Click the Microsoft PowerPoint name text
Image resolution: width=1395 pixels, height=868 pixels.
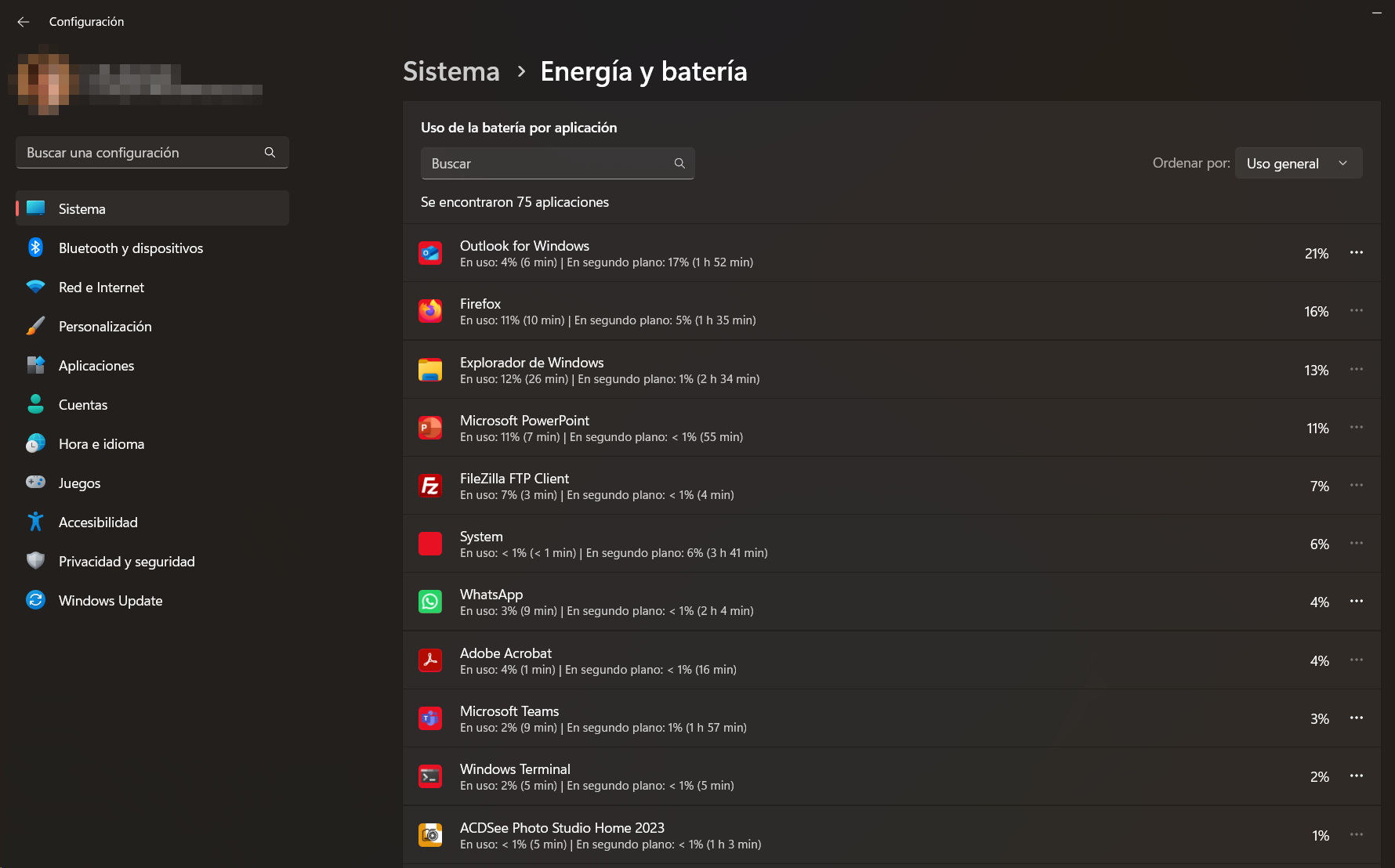[524, 421]
